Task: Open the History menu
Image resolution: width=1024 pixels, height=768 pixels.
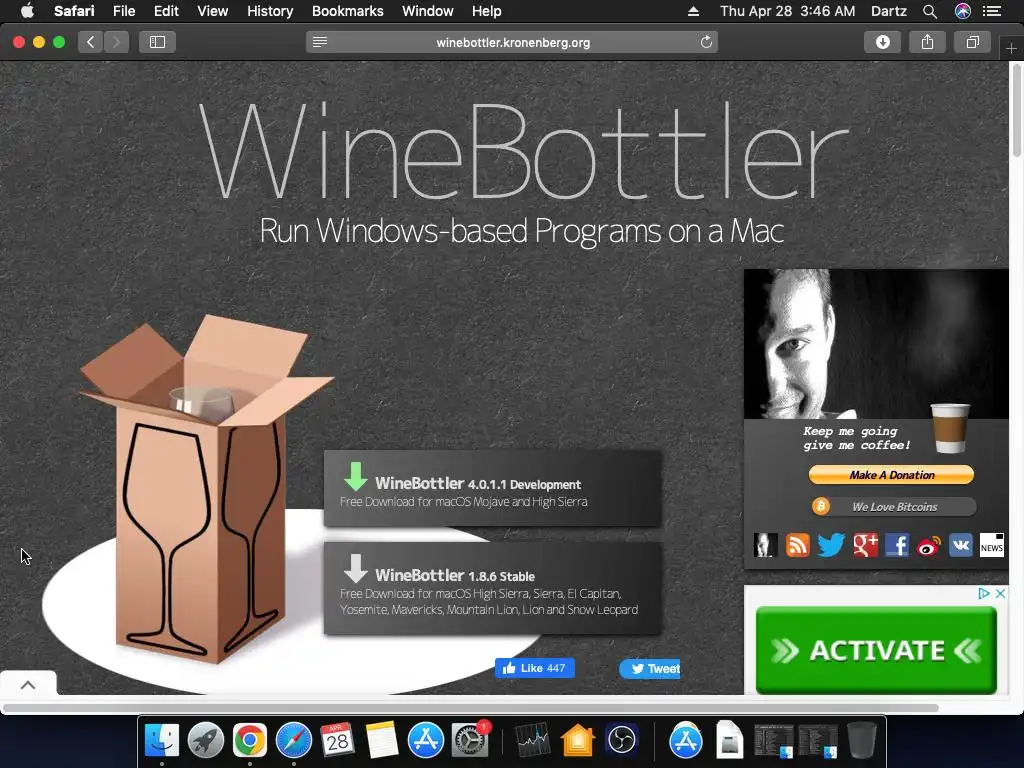Action: 270,11
